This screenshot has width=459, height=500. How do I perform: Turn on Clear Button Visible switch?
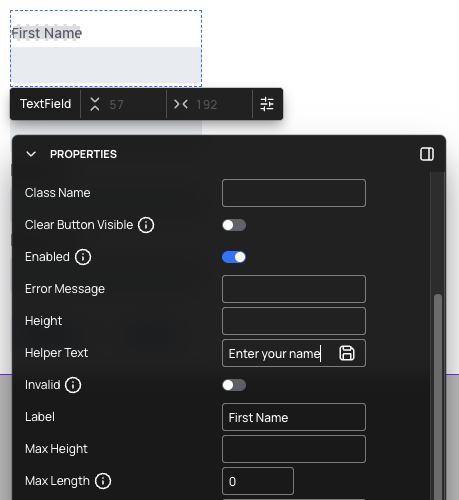pyautogui.click(x=234, y=225)
